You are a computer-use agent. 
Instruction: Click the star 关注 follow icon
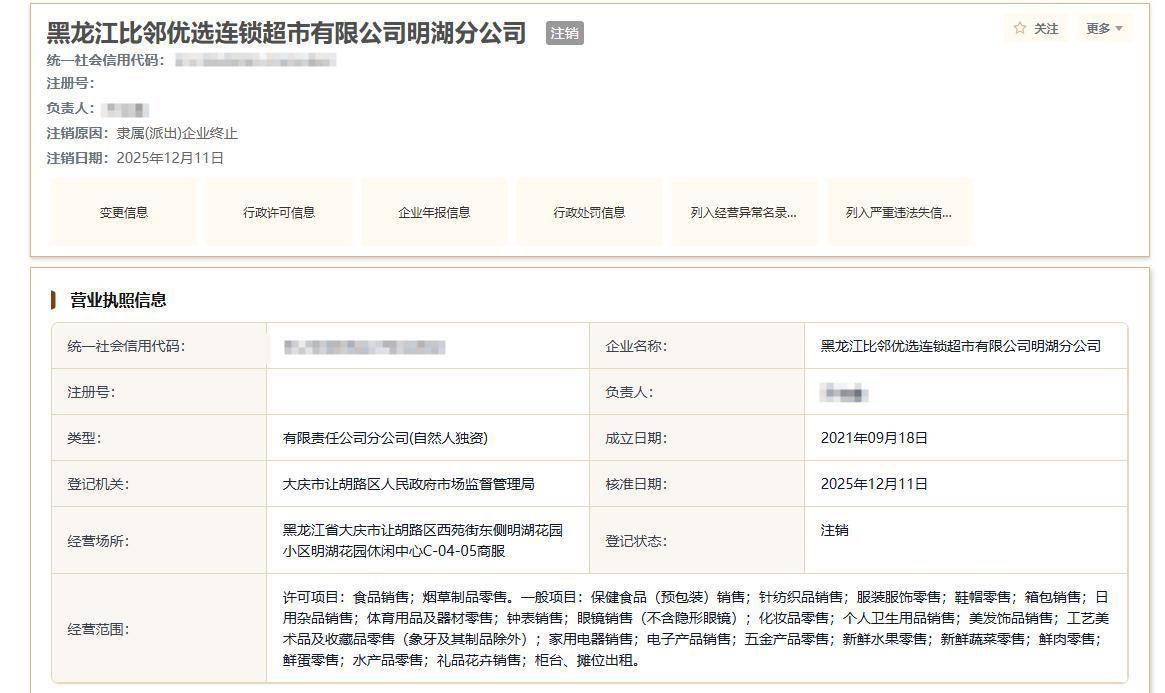point(1020,28)
